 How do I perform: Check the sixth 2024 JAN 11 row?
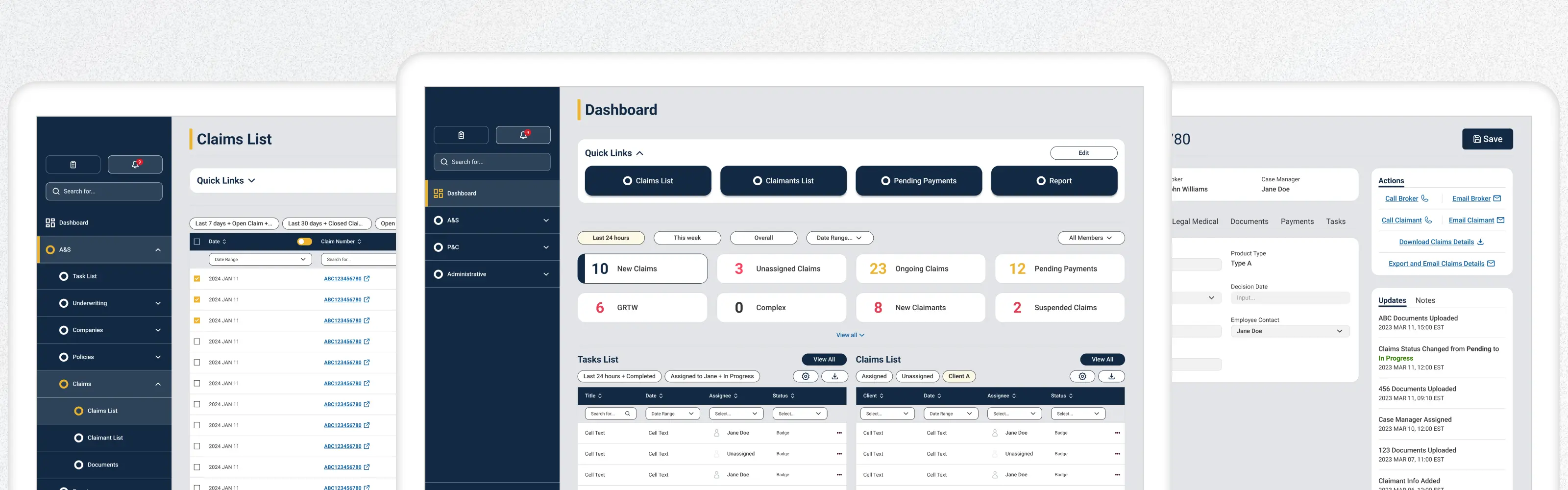(196, 384)
